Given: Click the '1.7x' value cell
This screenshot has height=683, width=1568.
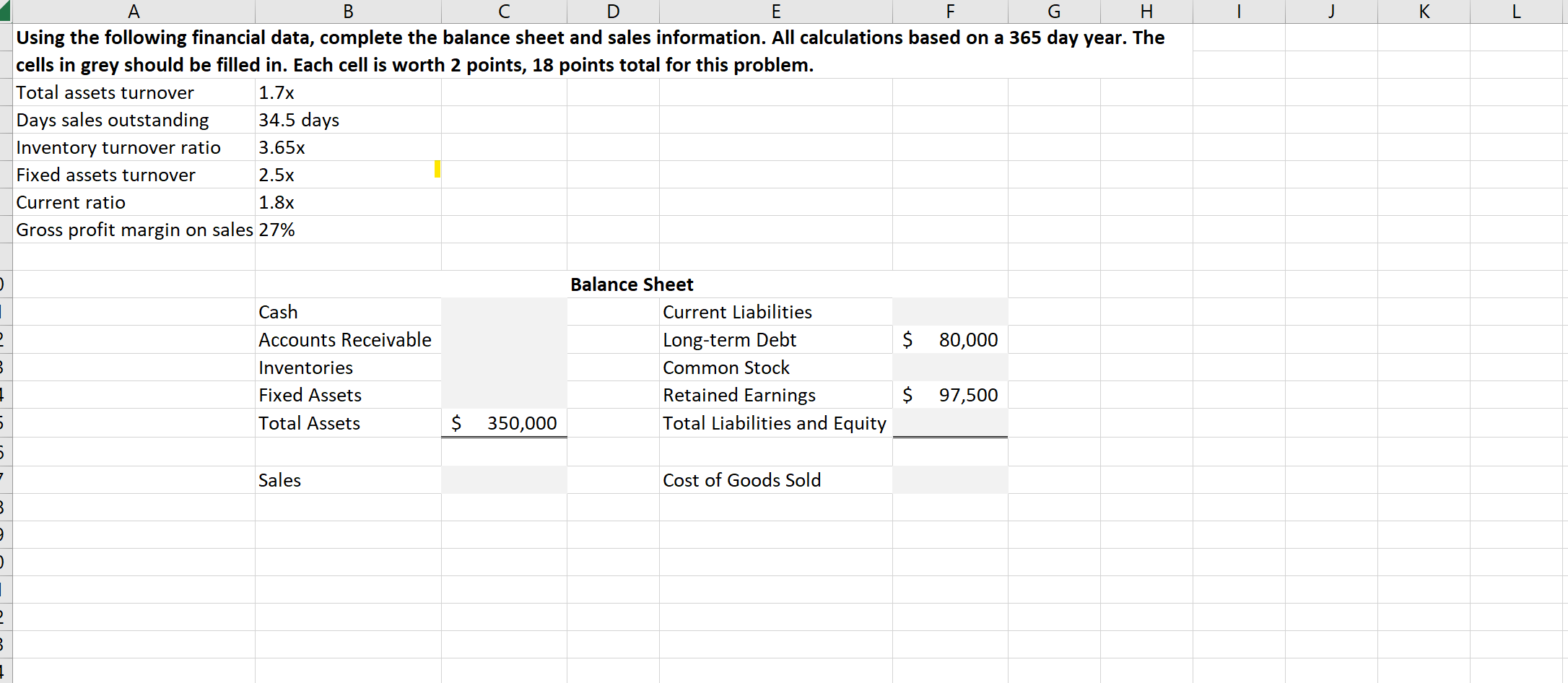Looking at the screenshot, I should 348,92.
